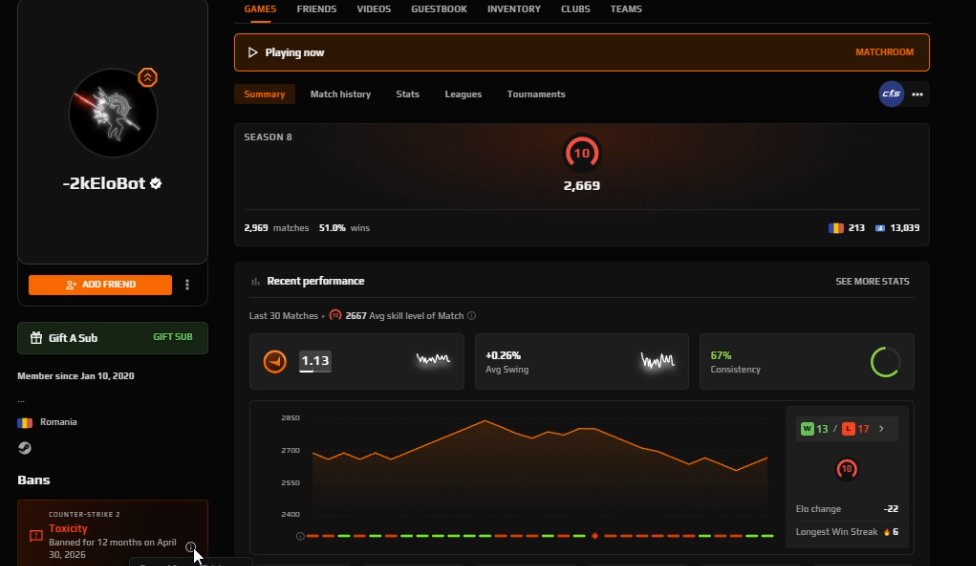Click the 67% Consistency value
The height and width of the screenshot is (566, 976).
coord(721,356)
